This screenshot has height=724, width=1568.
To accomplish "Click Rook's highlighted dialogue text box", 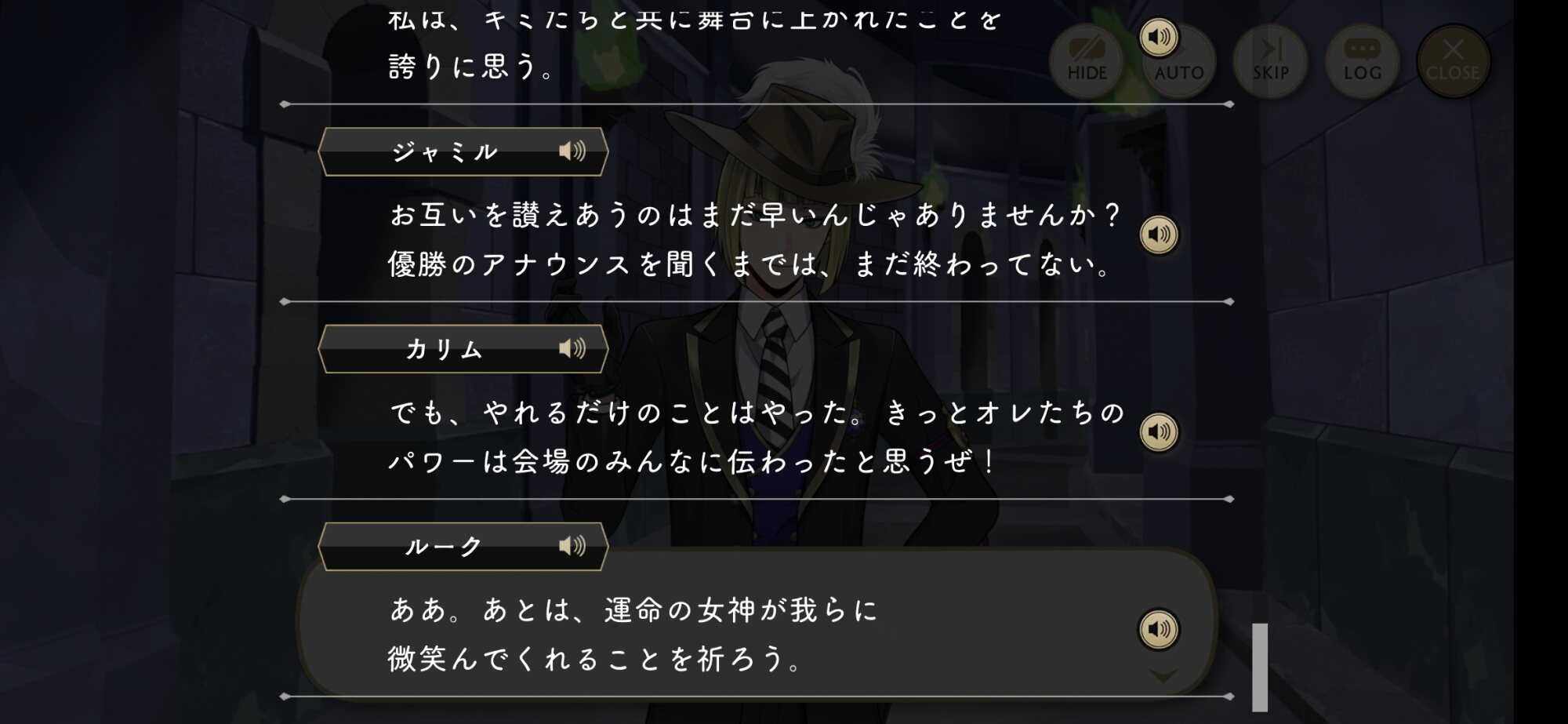I will tap(757, 624).
